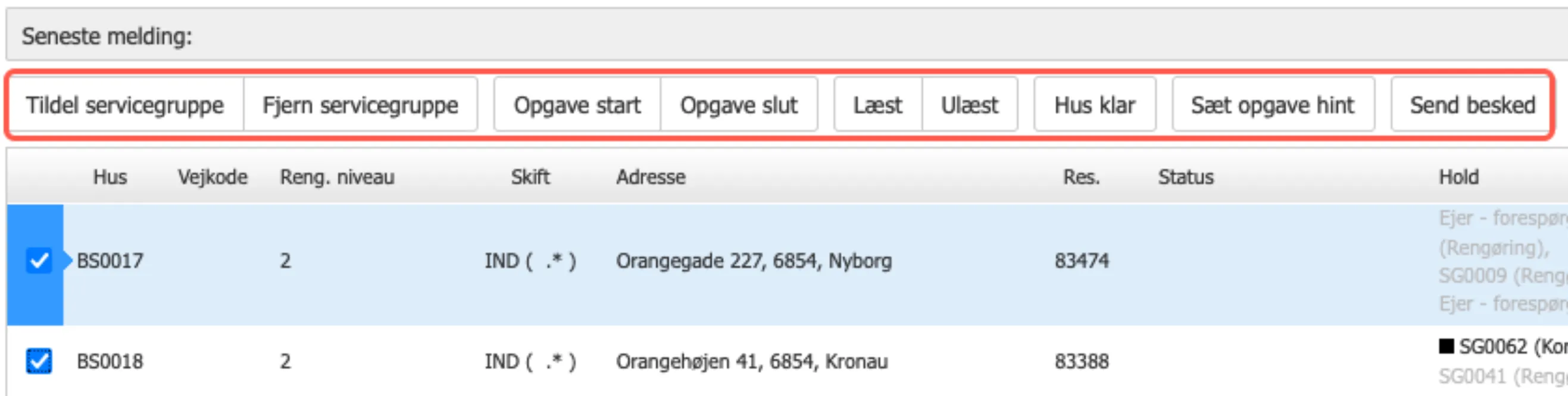Sort by the Vejkode column header
The image size is (1568, 396).
[x=213, y=177]
